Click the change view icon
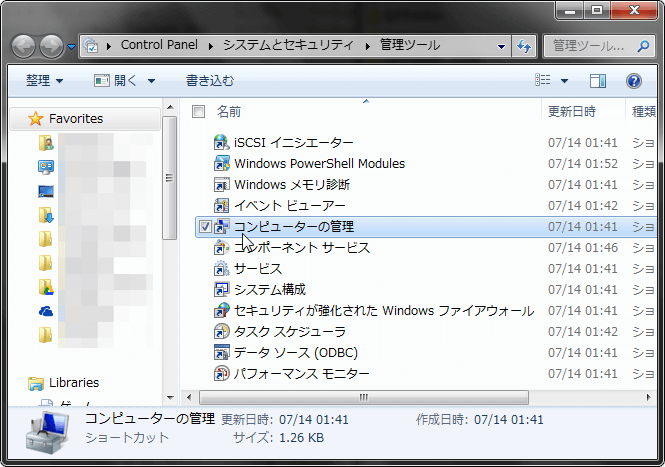Image resolution: width=665 pixels, height=467 pixels. [x=543, y=80]
